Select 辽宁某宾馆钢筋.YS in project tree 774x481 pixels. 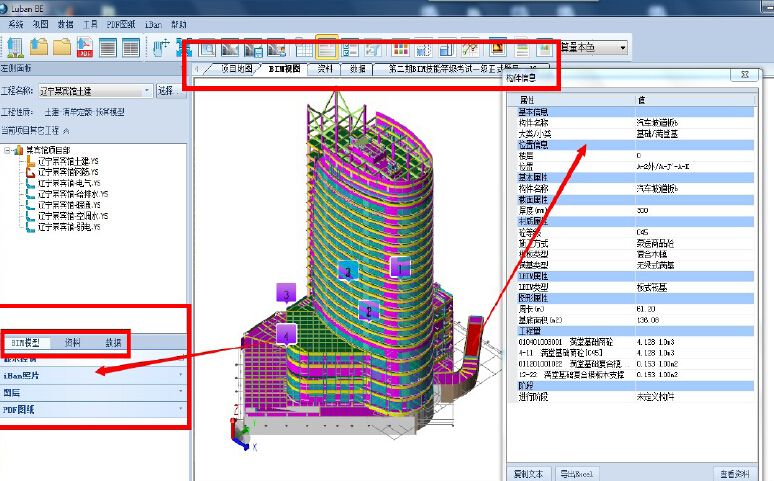68,172
